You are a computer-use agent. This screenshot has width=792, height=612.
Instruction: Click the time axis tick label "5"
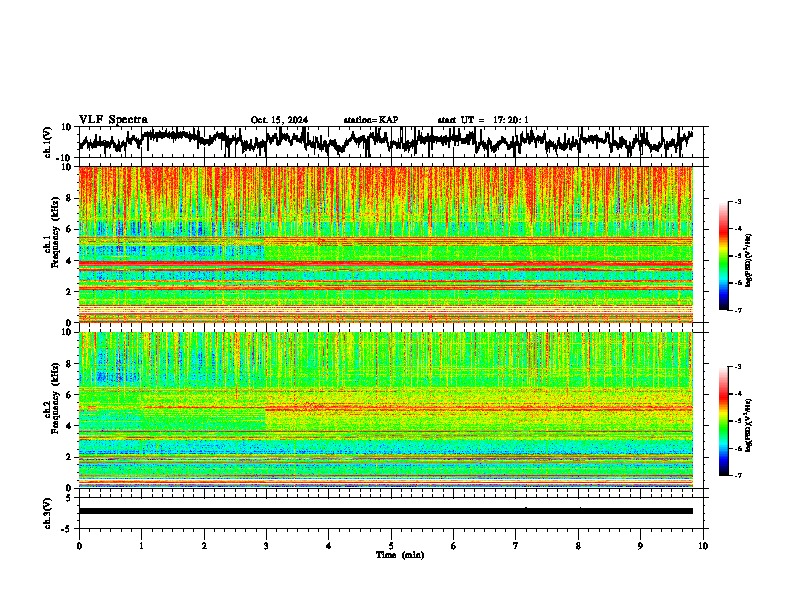(x=391, y=546)
